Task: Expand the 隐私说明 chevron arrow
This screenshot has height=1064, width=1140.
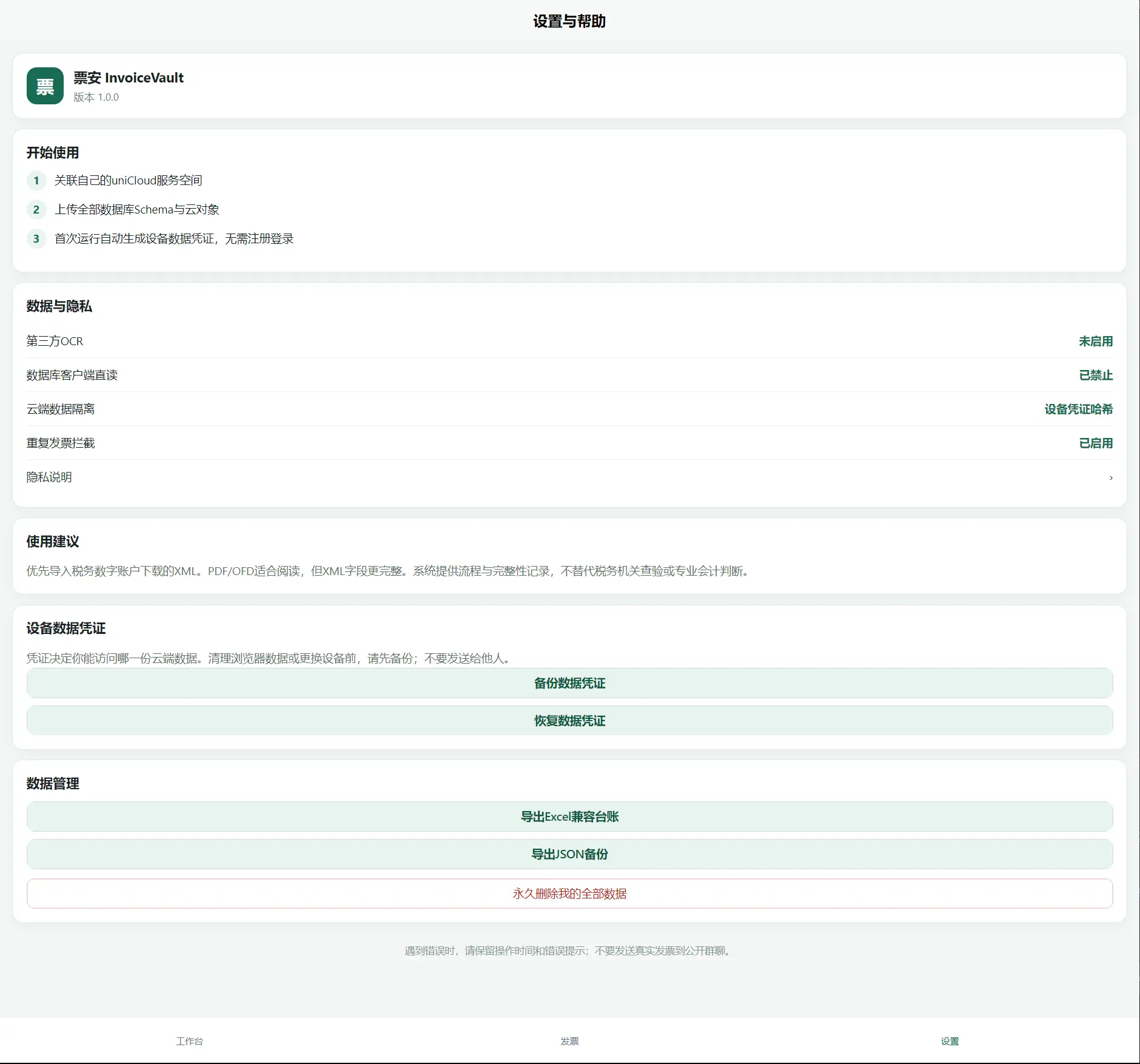Action: (1111, 477)
